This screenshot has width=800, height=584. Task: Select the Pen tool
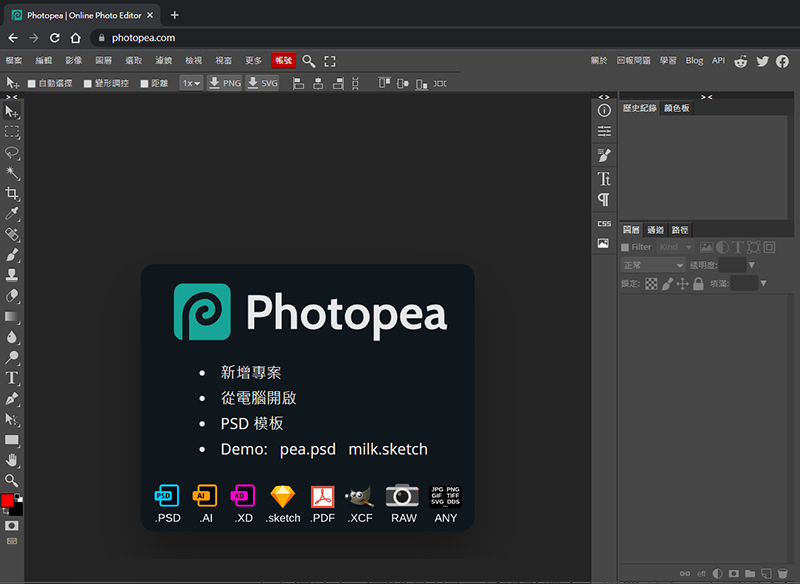tap(12, 398)
